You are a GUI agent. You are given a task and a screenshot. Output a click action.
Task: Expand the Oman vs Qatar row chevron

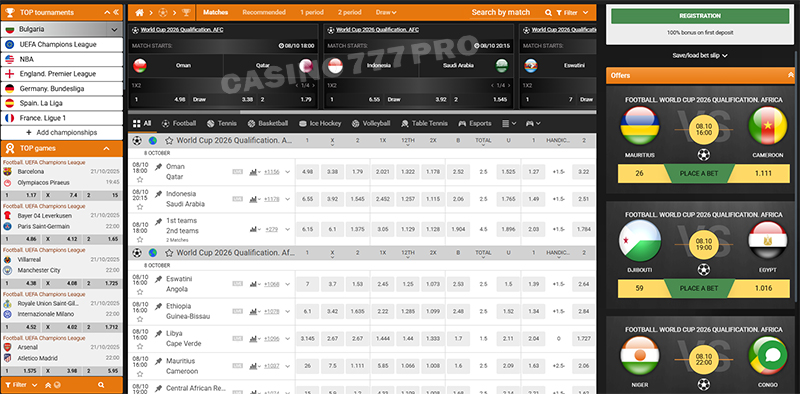pos(288,172)
